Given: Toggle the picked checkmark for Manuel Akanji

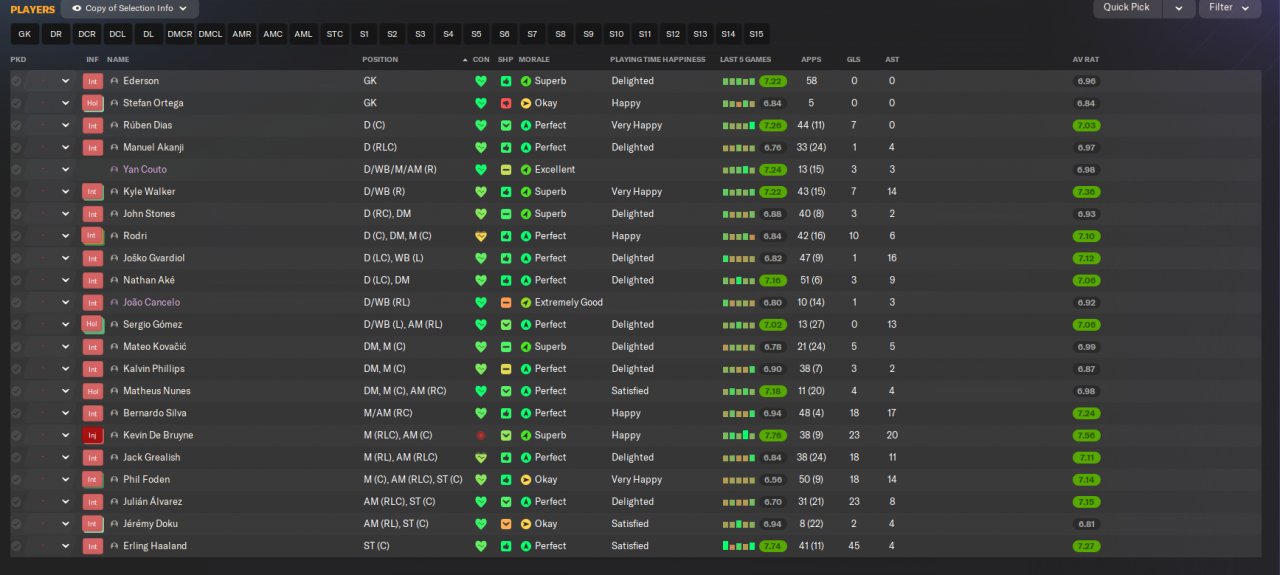Looking at the screenshot, I should pos(16,147).
